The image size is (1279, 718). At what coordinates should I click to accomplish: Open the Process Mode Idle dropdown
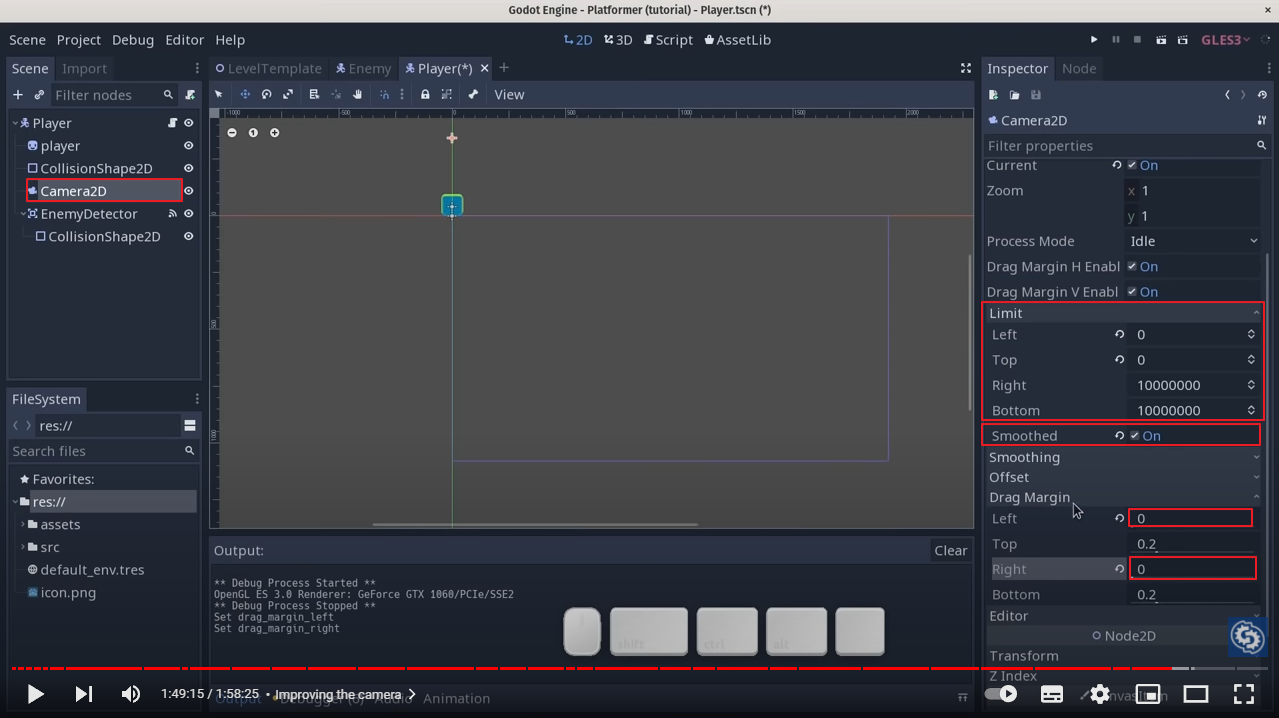(1193, 241)
